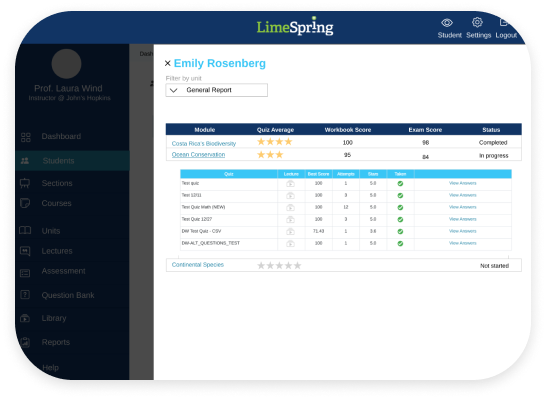Click DW-ALT_QUESTIONS_TEST quiz name
The width and height of the screenshot is (546, 399).
tap(211, 243)
